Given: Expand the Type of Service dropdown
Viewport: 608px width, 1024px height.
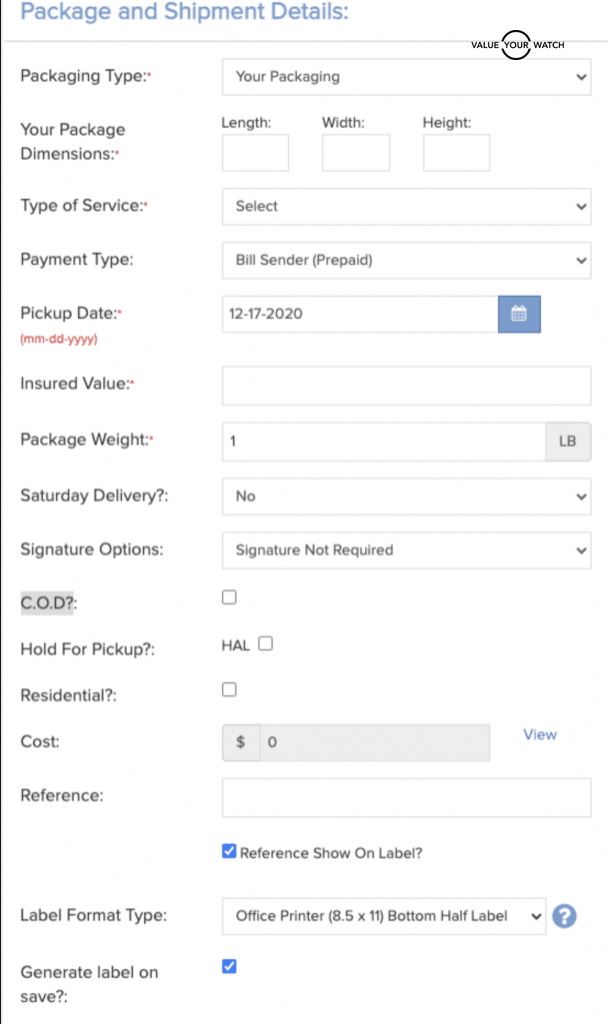Looking at the screenshot, I should pos(406,206).
